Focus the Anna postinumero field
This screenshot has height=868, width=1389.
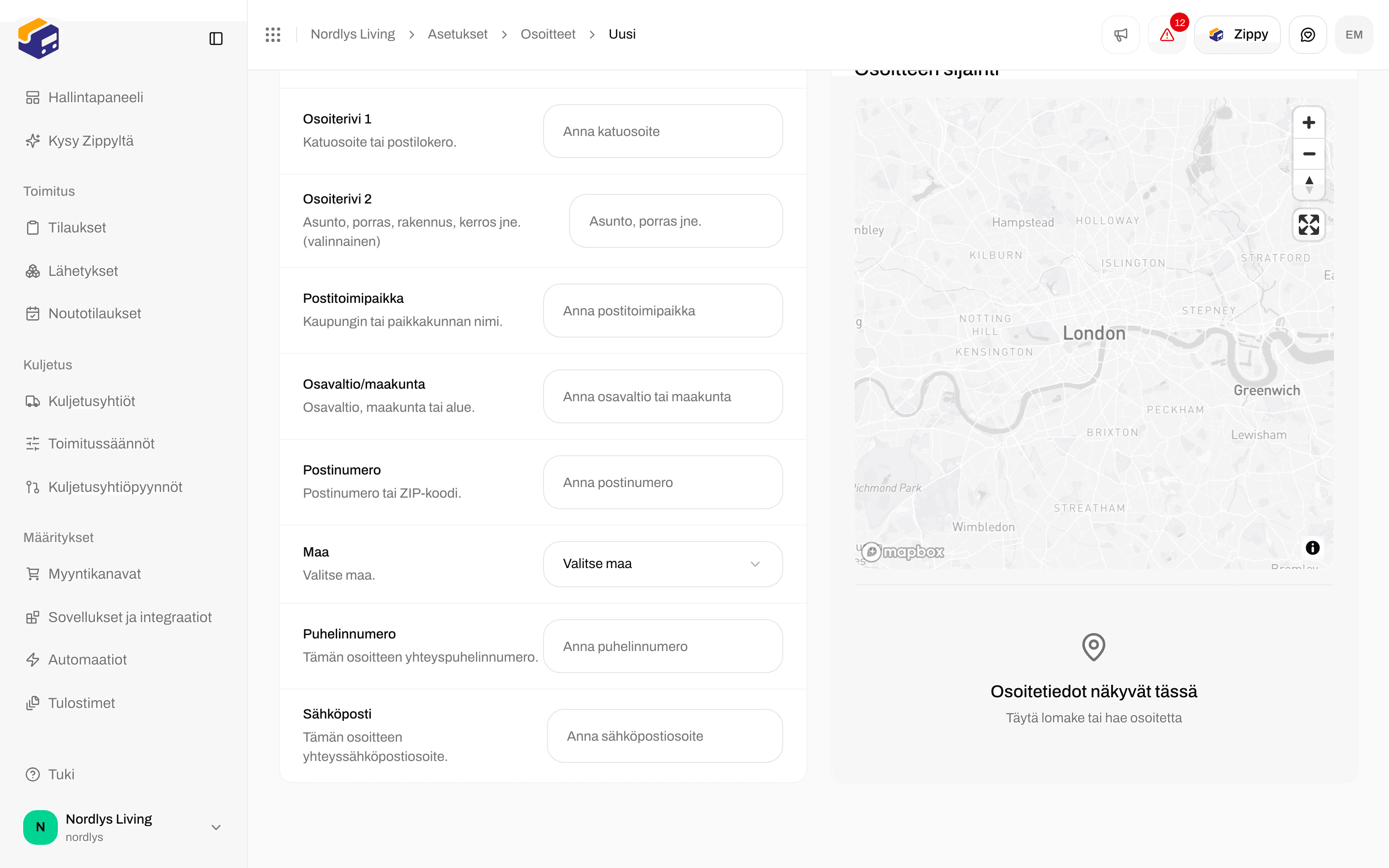pyautogui.click(x=663, y=482)
